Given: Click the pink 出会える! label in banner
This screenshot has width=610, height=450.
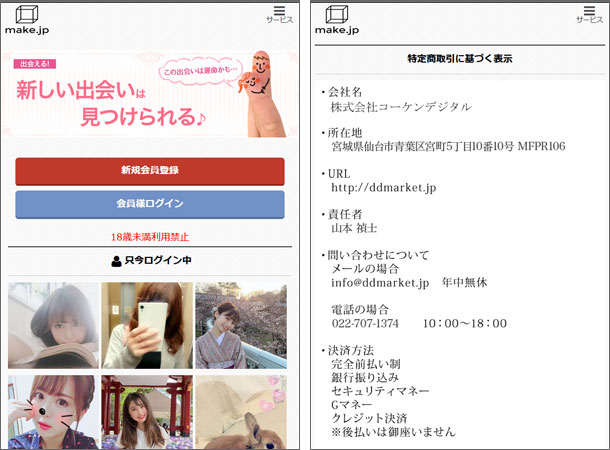Looking at the screenshot, I should 35,64.
